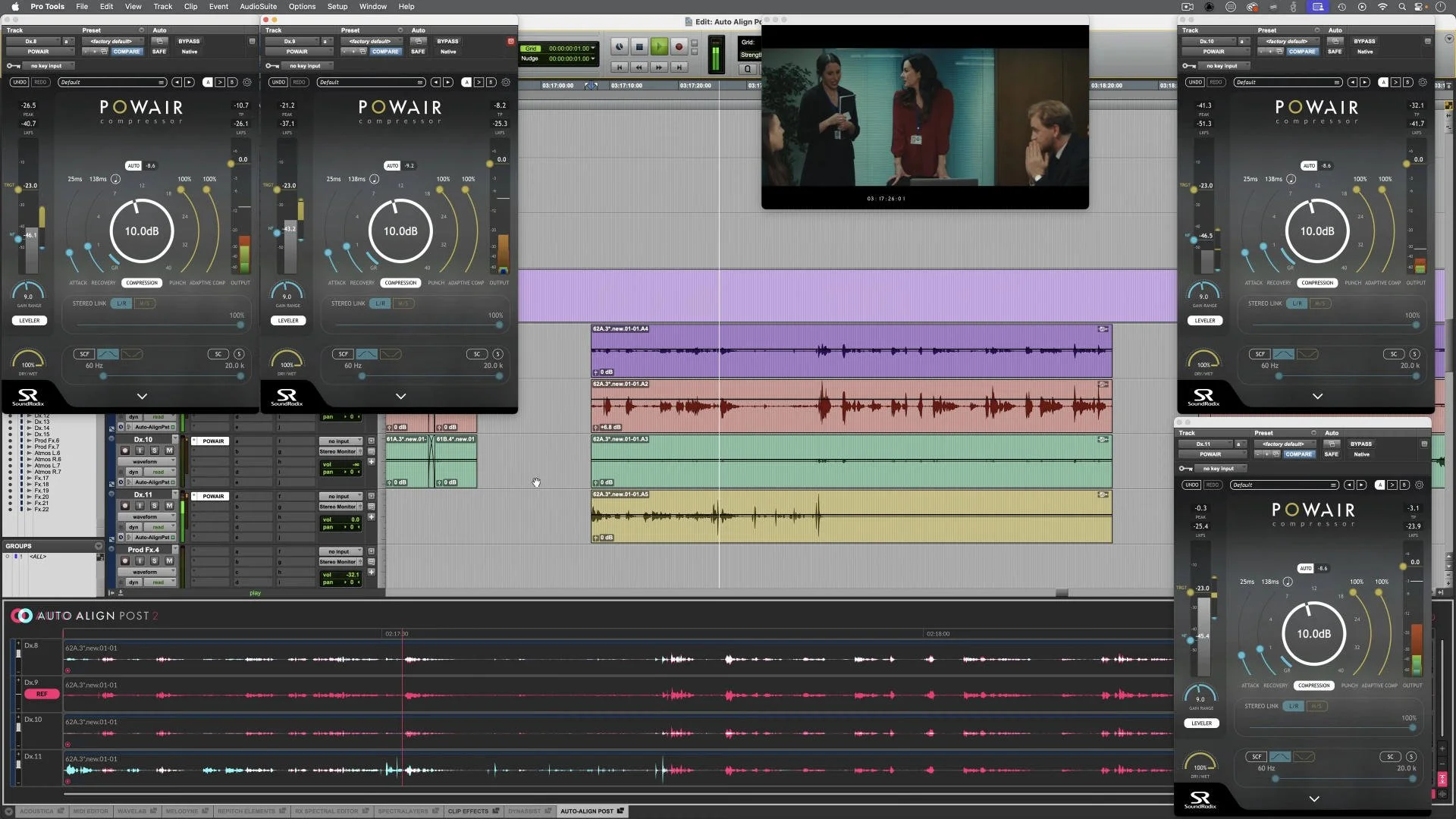Image resolution: width=1456 pixels, height=819 pixels.
Task: Click the Record transport button
Action: tap(679, 47)
